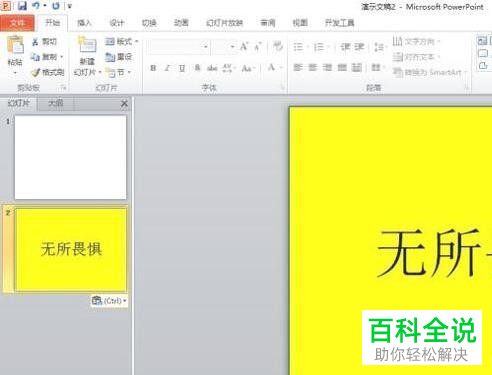Switch to the 开始 (Home) ribbon tab
Viewport: 492px width, 375px height.
point(53,23)
